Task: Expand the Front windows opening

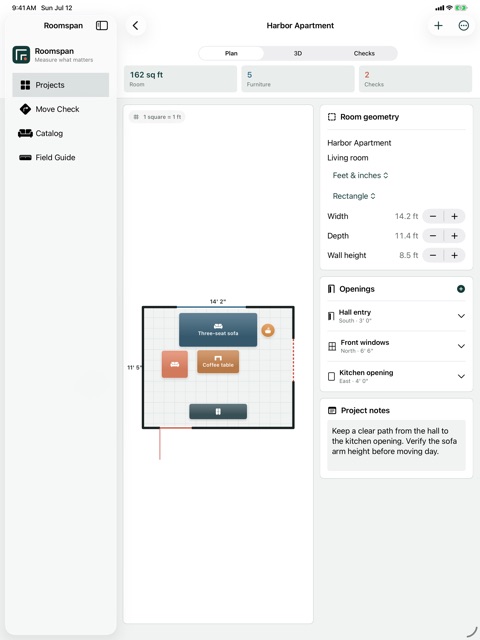Action: tap(461, 346)
